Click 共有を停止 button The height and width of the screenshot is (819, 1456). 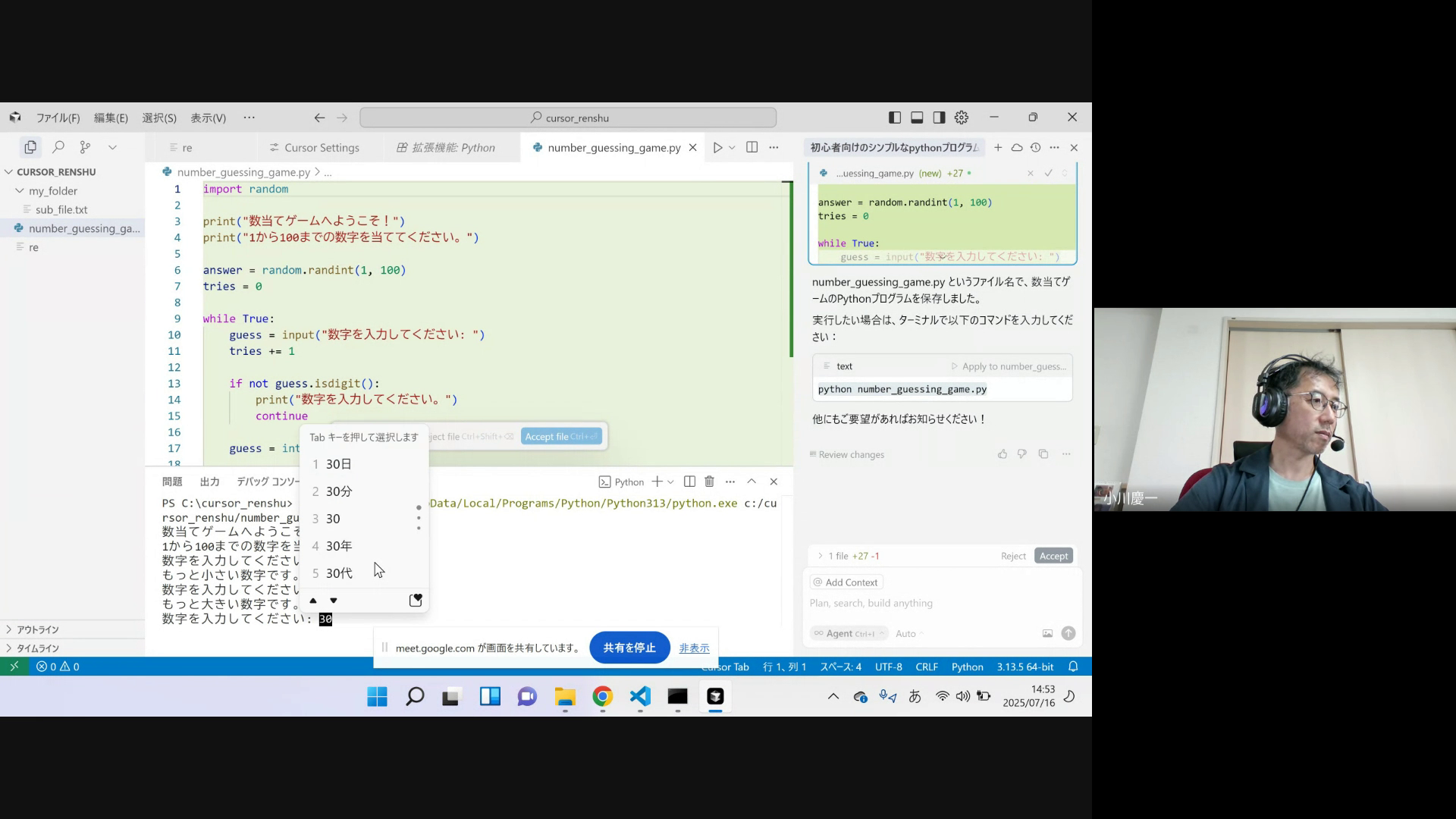[629, 648]
